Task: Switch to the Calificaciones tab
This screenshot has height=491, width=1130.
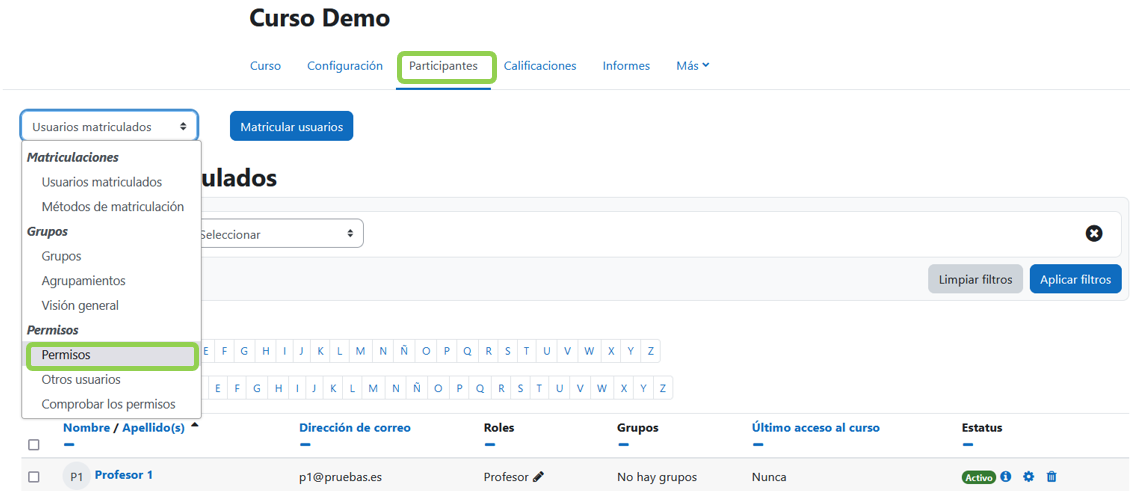Action: [540, 66]
